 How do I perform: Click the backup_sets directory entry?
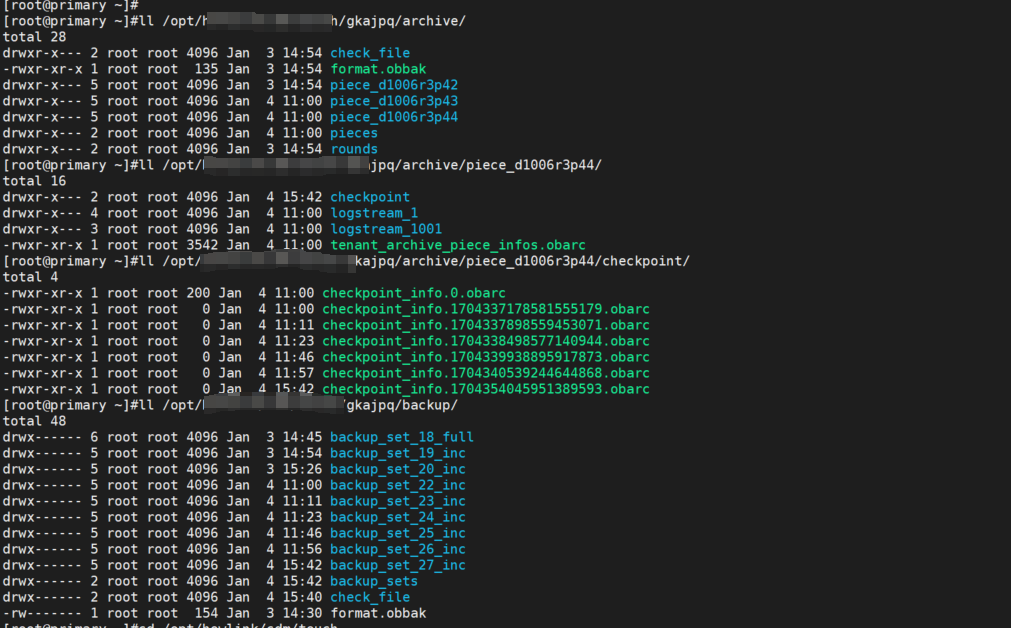pyautogui.click(x=374, y=582)
